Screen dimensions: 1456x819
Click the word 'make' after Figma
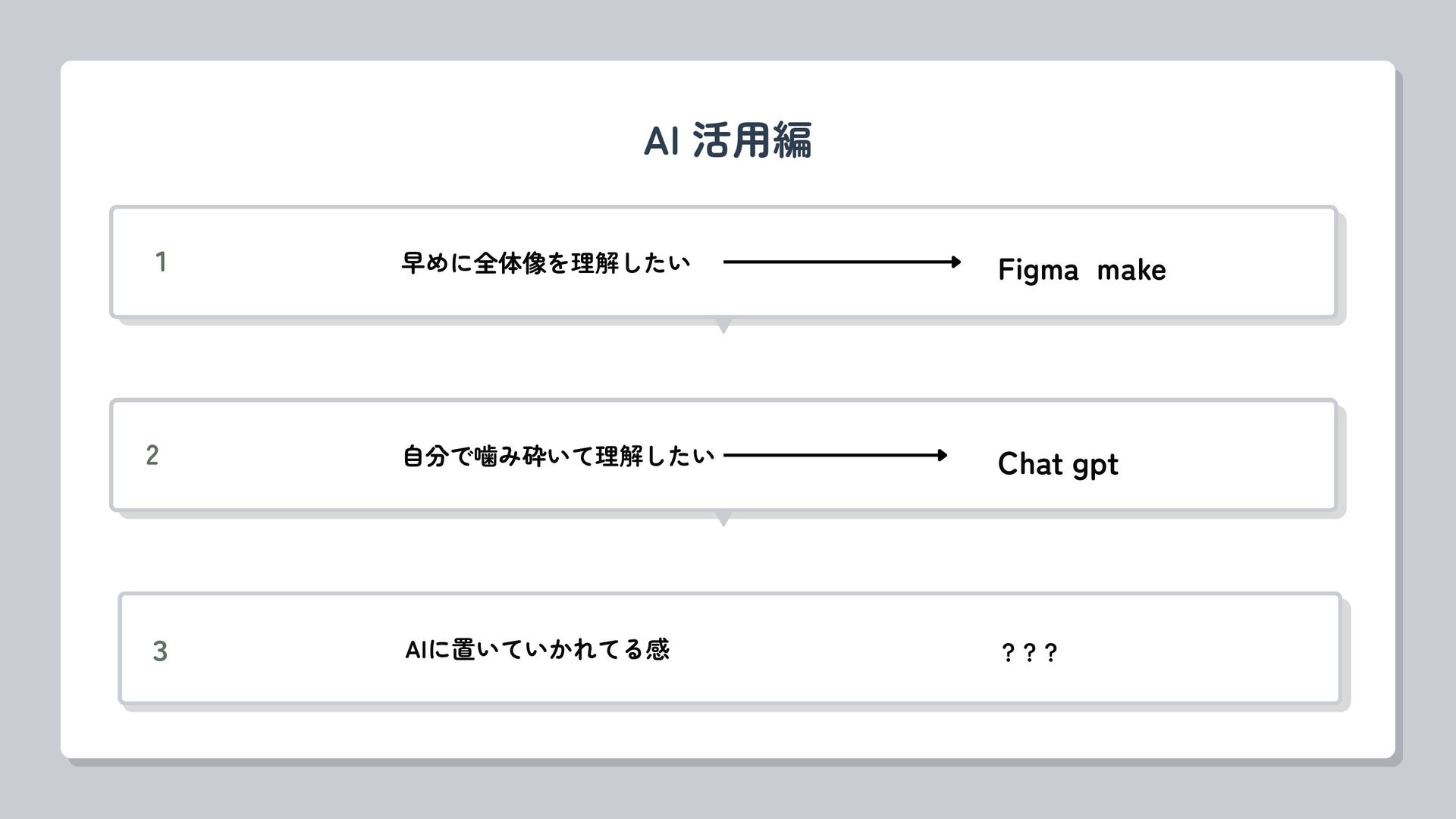tap(1131, 270)
